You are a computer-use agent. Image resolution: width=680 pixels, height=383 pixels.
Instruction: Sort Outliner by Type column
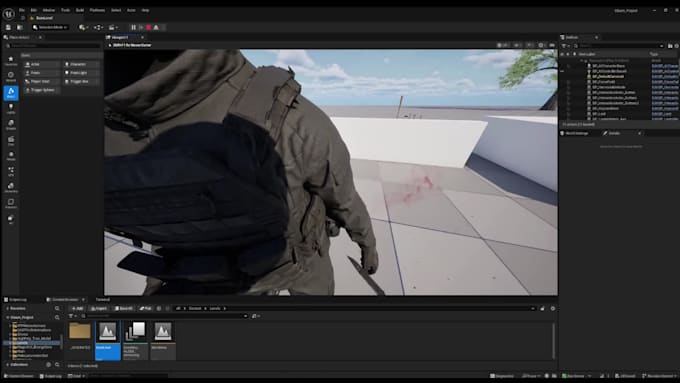654,54
